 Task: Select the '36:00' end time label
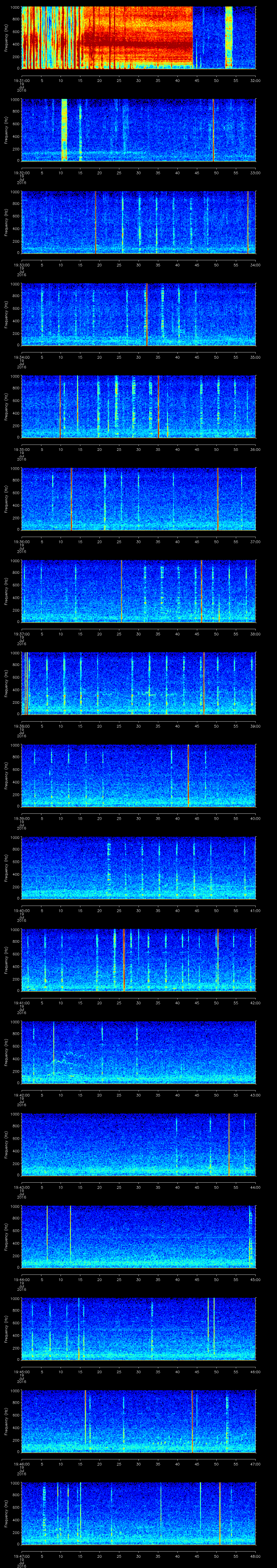[255, 449]
